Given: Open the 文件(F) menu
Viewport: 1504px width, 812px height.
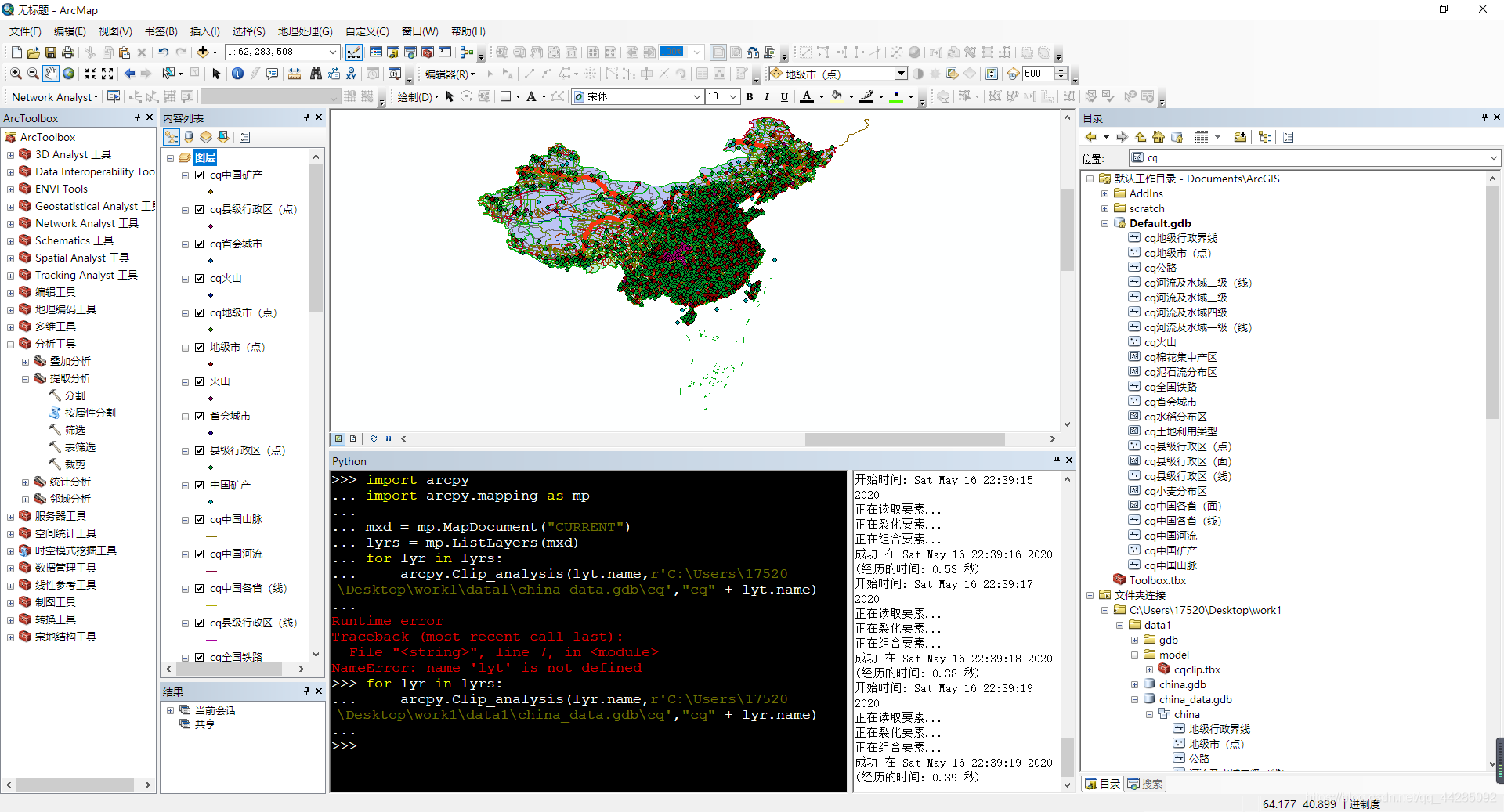Looking at the screenshot, I should 25,31.
